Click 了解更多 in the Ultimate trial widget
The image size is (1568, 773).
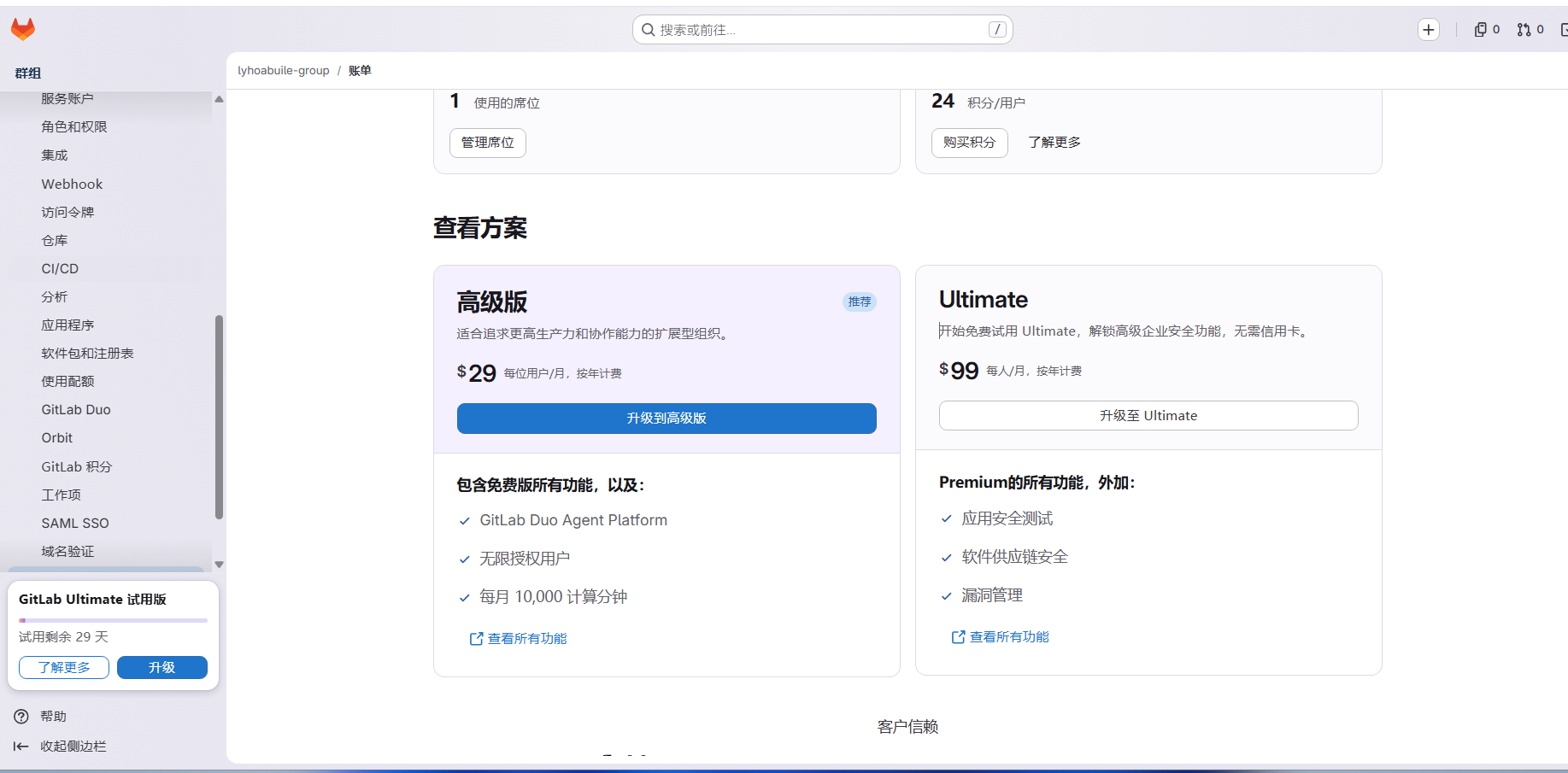64,668
